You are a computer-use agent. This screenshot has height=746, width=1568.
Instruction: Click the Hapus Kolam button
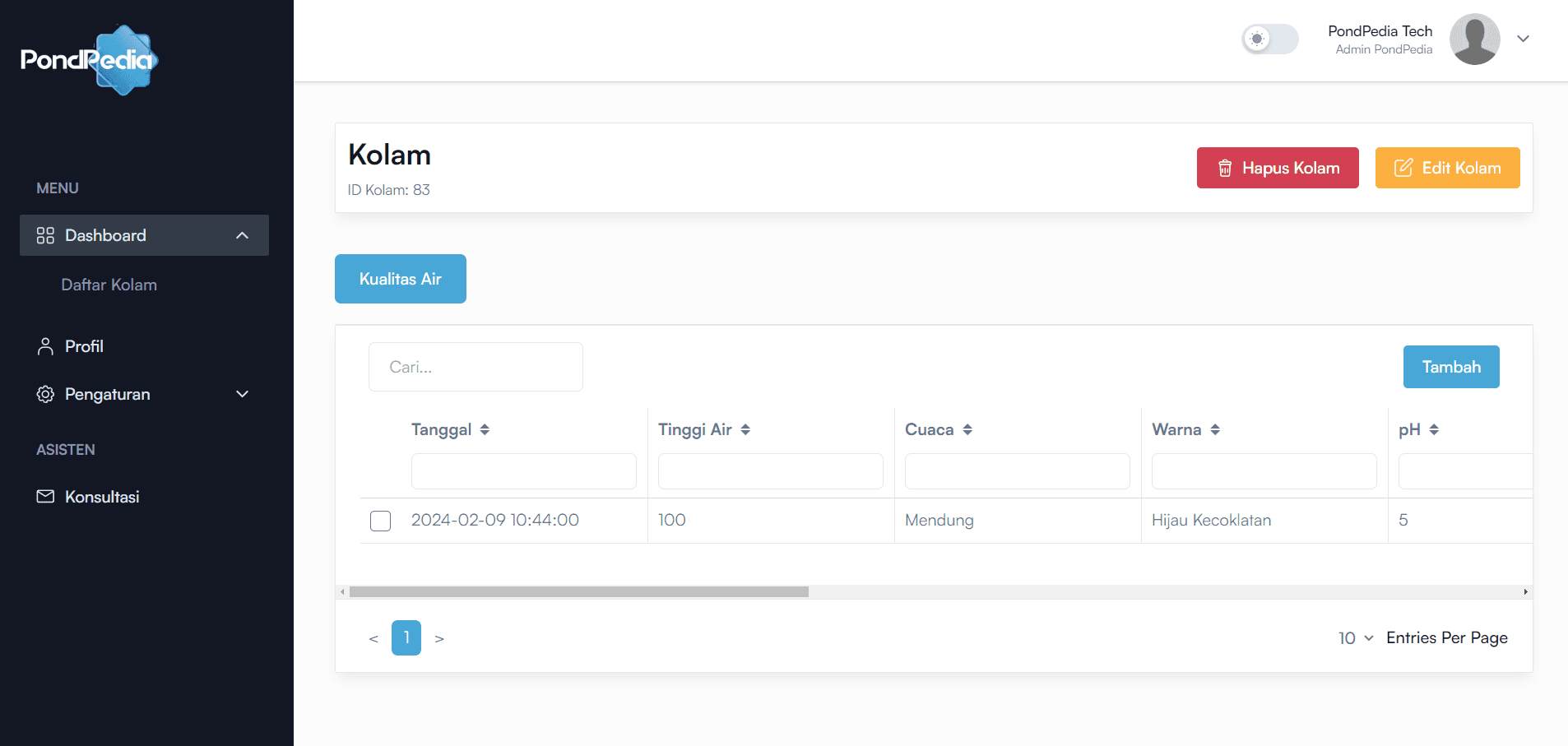coord(1277,168)
